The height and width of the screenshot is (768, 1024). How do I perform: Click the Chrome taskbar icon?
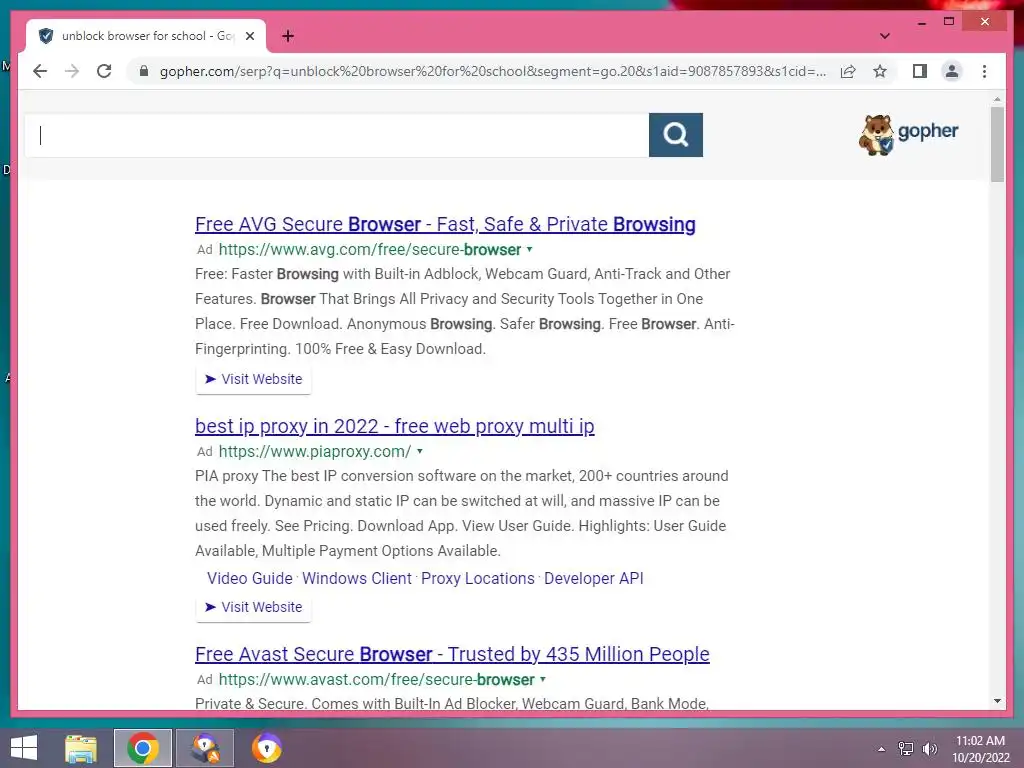(x=142, y=748)
